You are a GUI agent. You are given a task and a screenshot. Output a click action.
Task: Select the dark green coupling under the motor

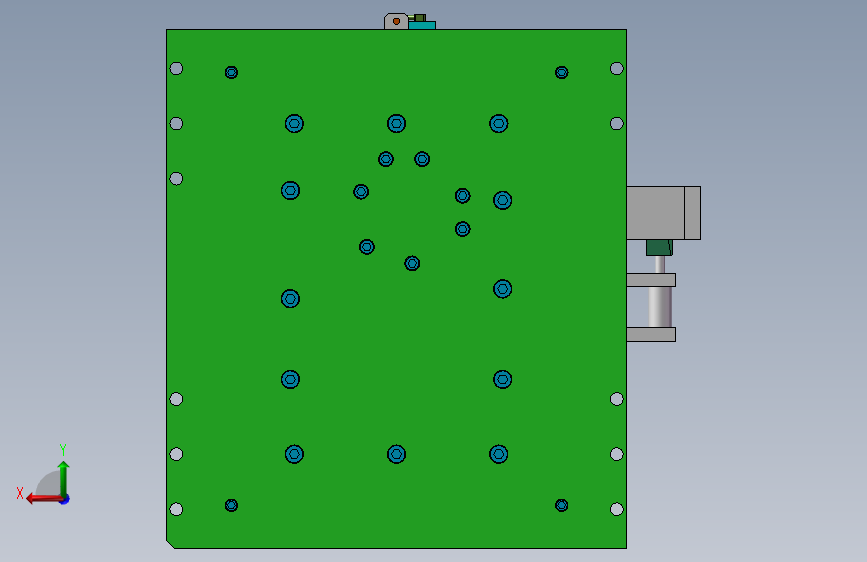point(659,247)
